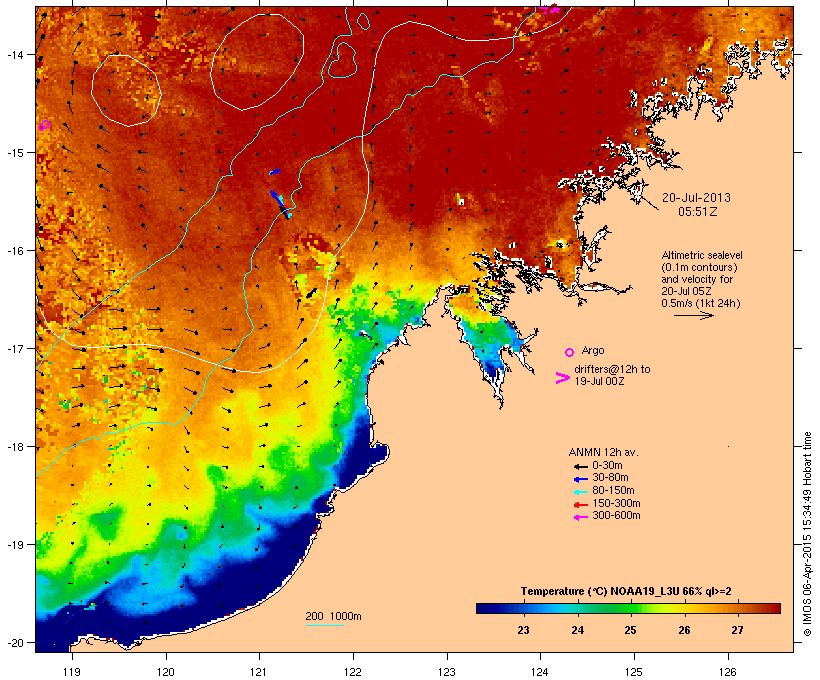This screenshot has height=680, width=820.
Task: Click the red 150-300m legend arrow
Action: tap(580, 505)
